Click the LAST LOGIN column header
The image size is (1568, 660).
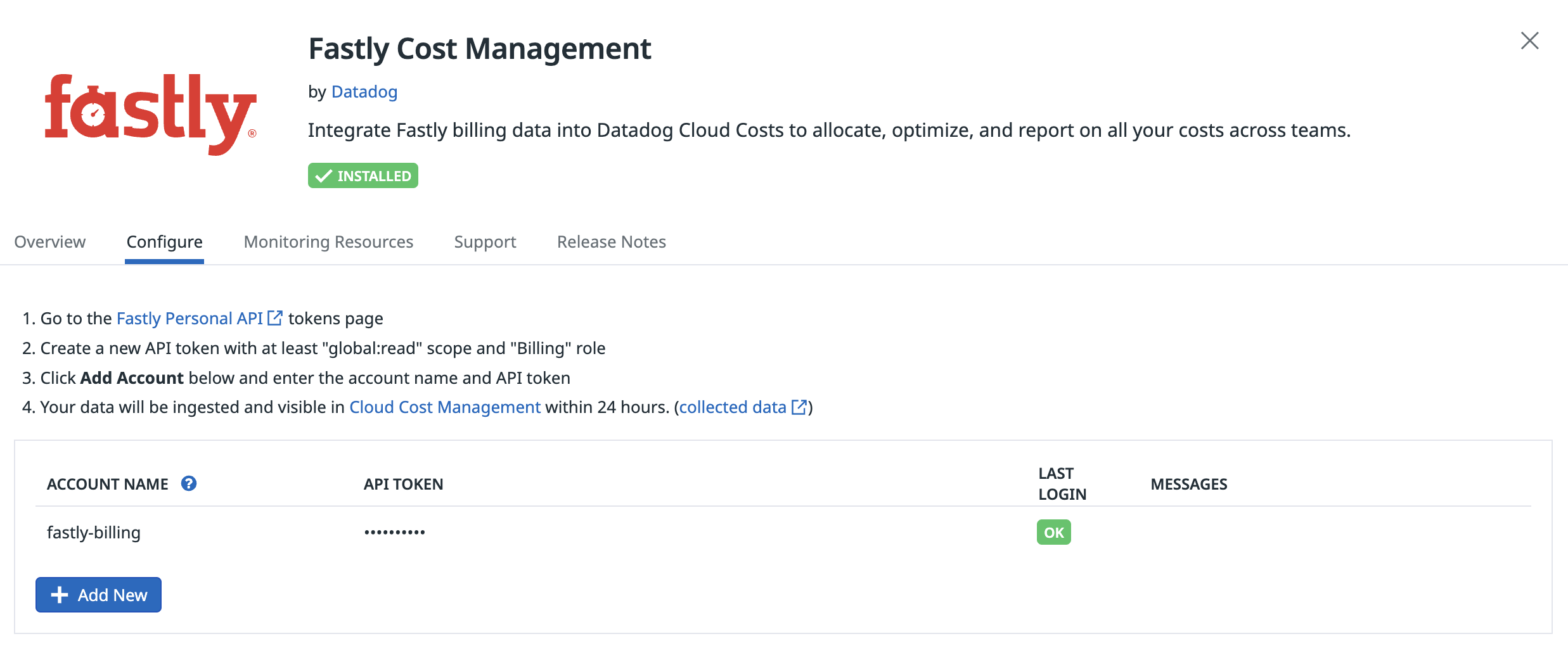(1062, 484)
